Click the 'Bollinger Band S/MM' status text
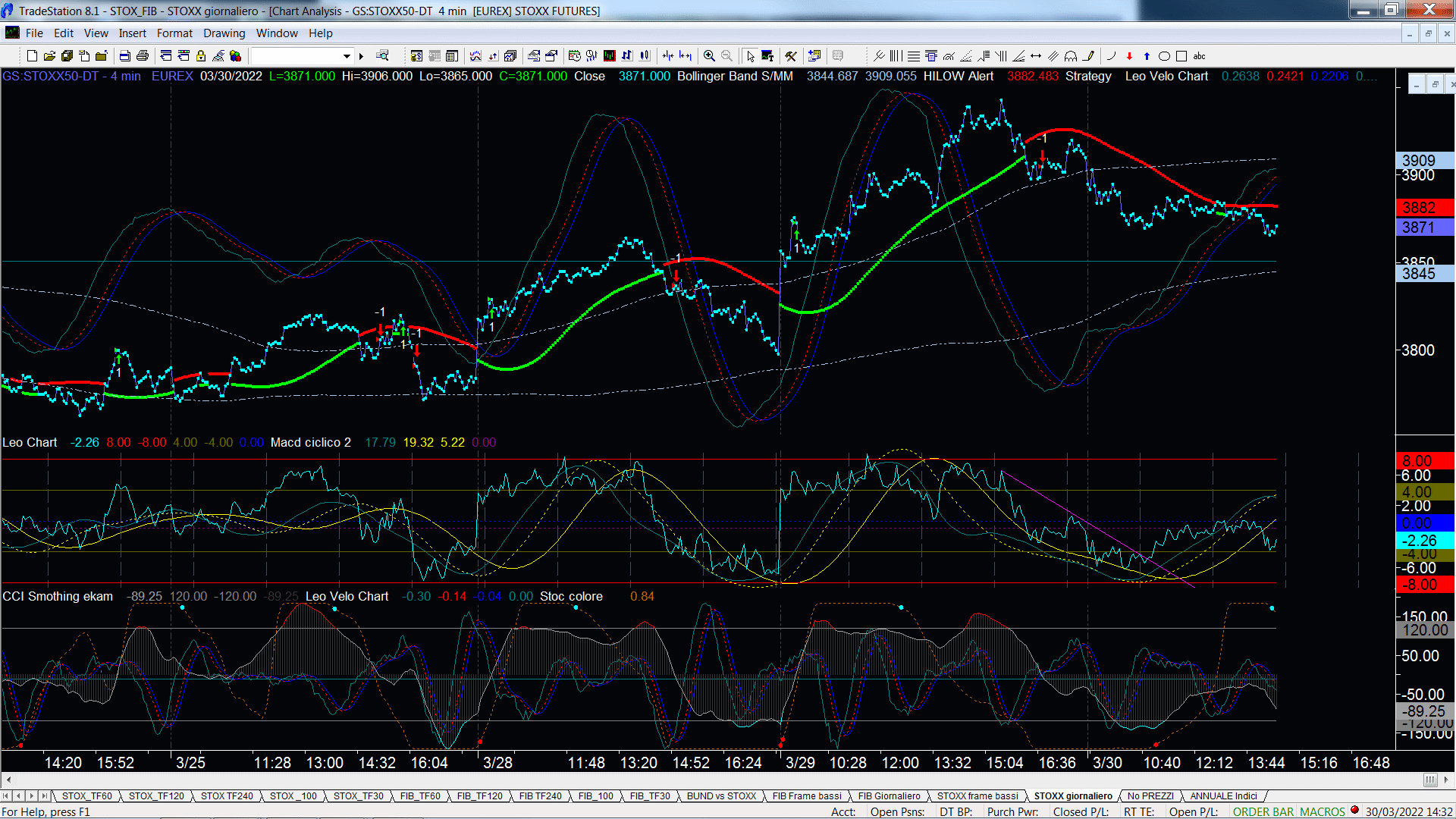This screenshot has width=1456, height=819. (735, 77)
